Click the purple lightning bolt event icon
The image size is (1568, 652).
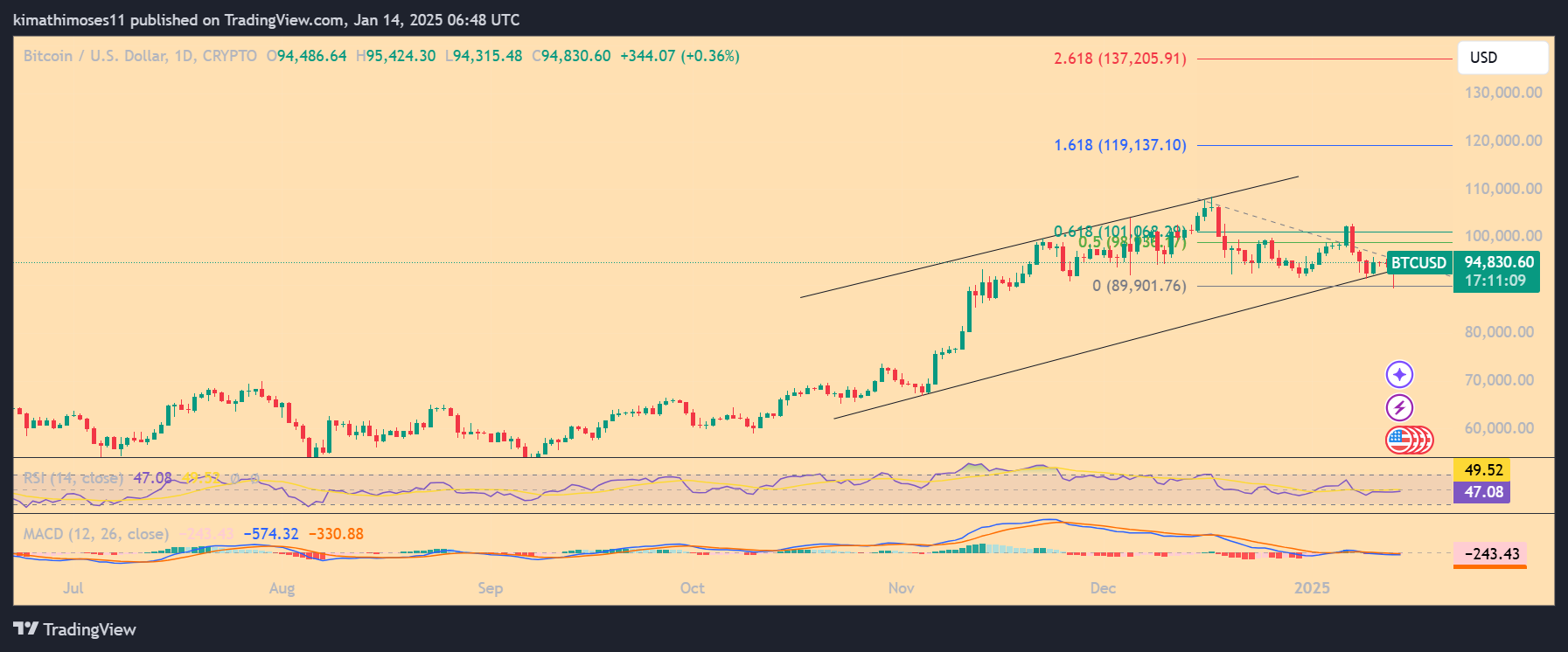coord(1399,407)
